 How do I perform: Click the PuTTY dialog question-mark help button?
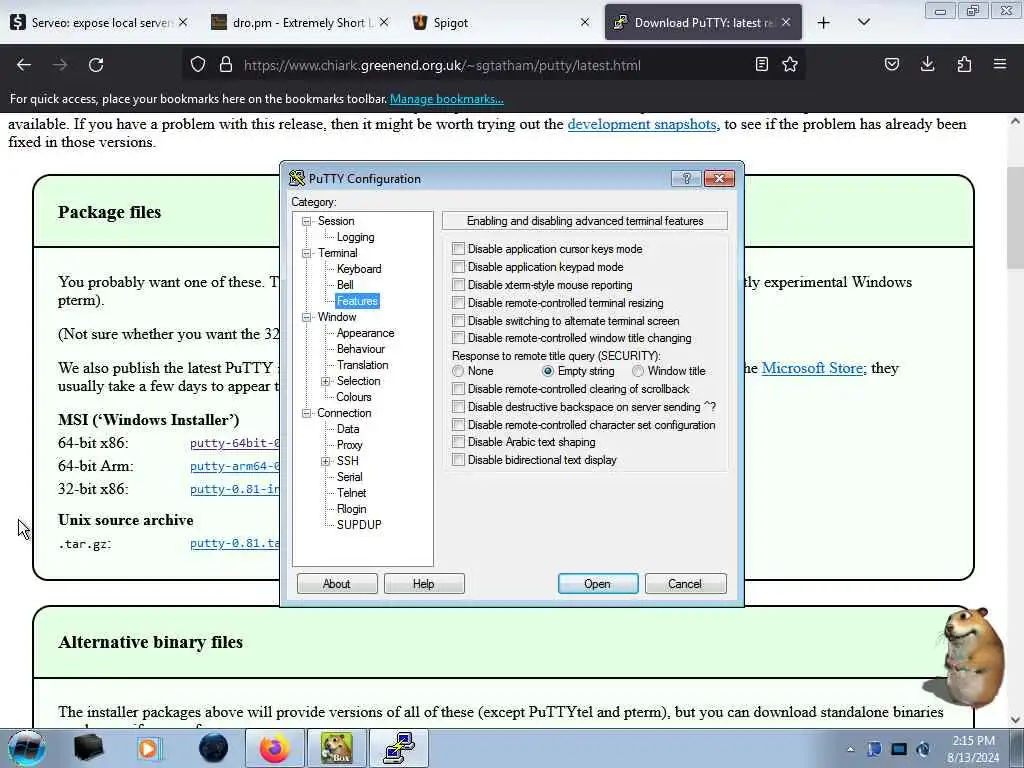click(686, 178)
